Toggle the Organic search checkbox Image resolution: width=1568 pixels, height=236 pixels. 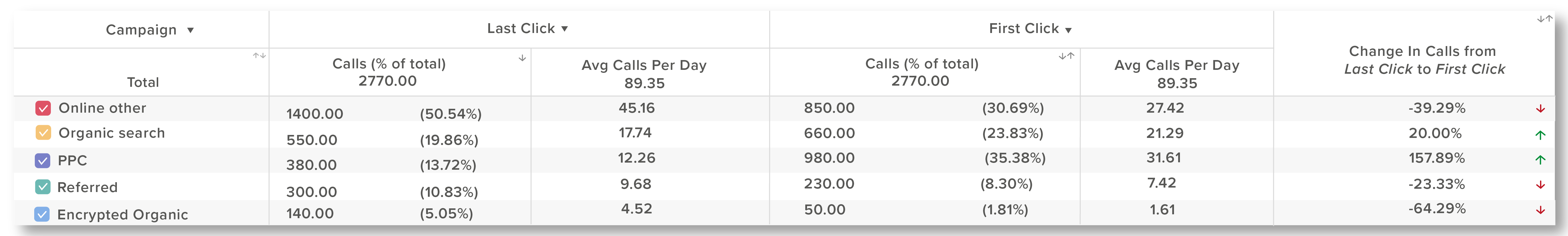tap(43, 133)
